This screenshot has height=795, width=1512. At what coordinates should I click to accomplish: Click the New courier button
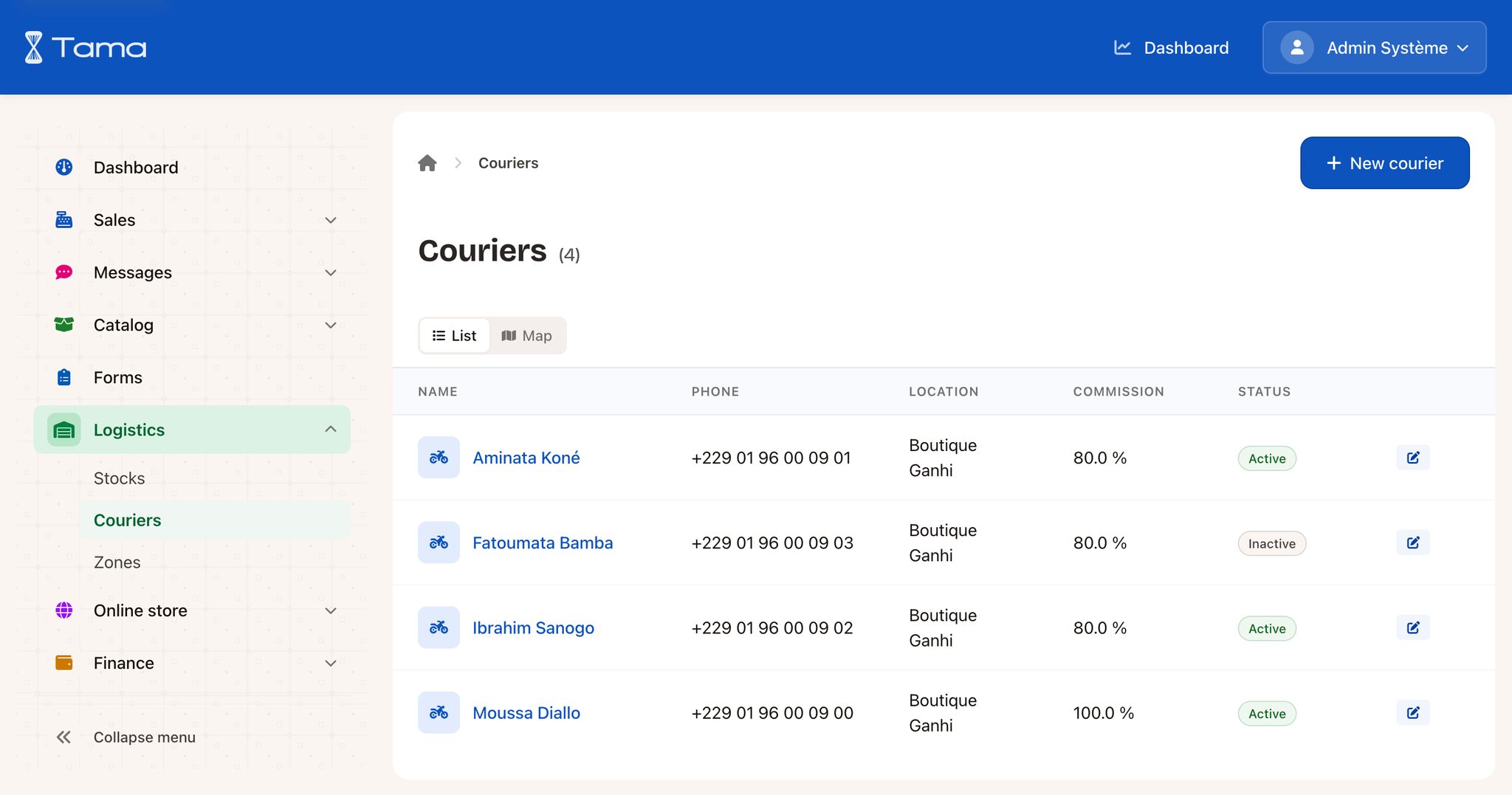tap(1384, 162)
